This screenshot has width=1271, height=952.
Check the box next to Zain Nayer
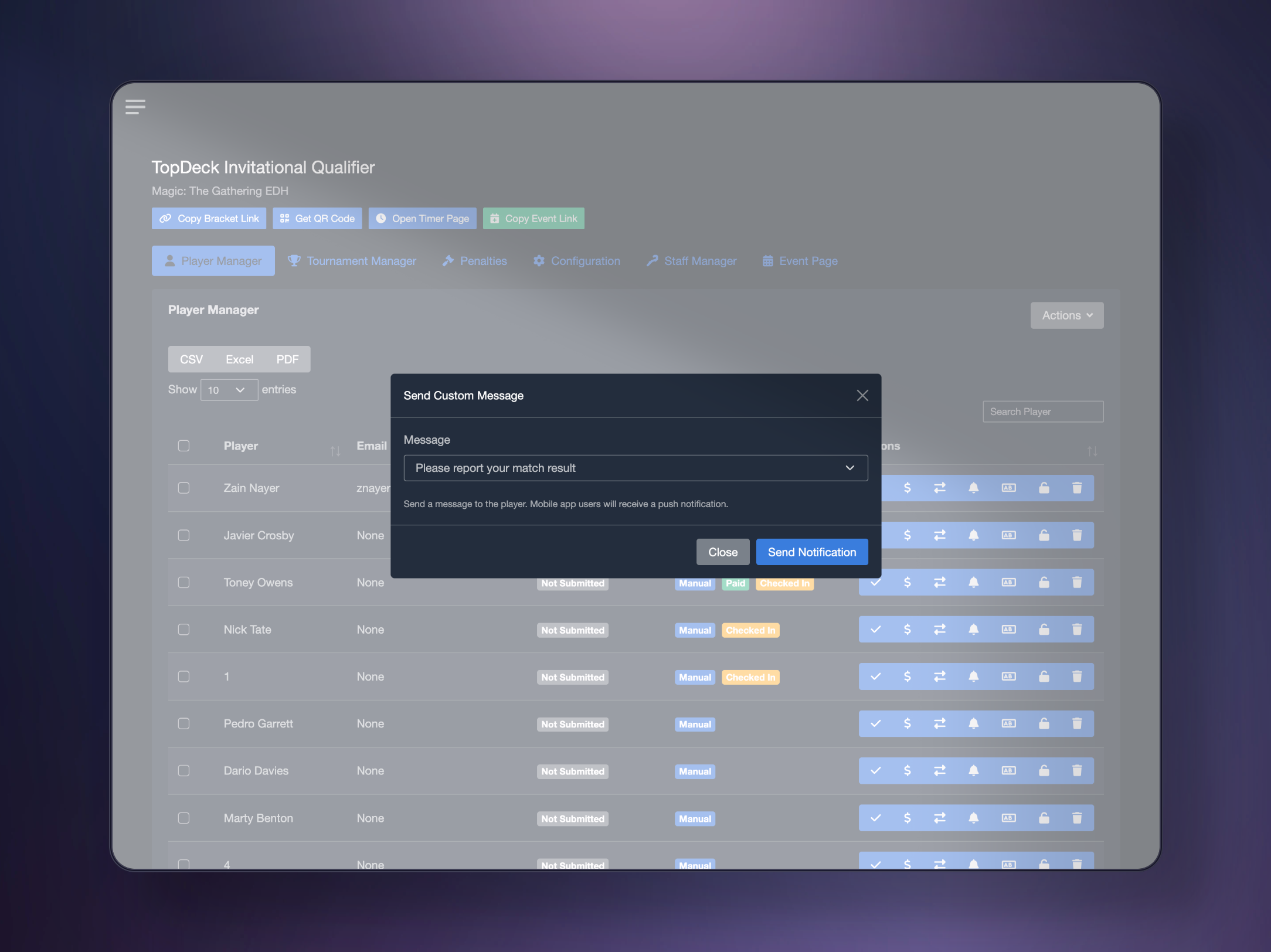(183, 488)
